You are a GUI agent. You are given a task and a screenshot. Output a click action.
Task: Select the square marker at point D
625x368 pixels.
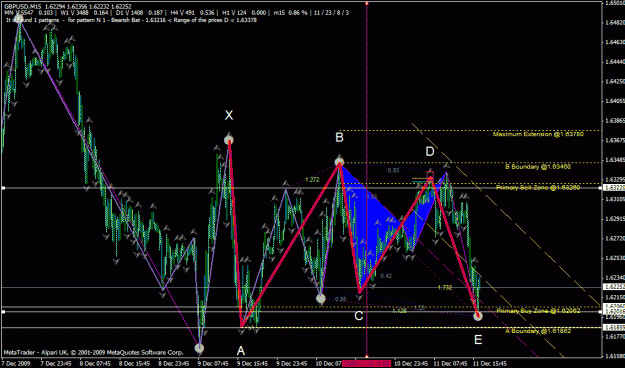point(430,175)
